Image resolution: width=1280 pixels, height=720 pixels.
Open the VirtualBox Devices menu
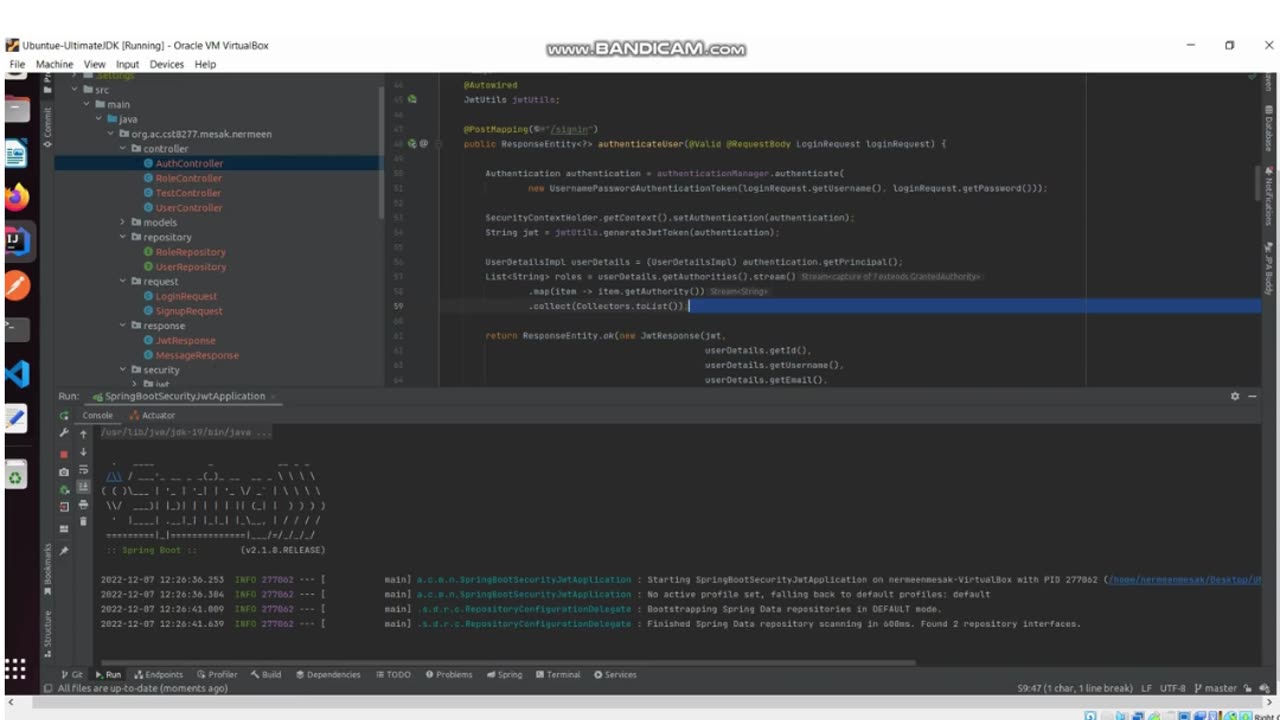point(167,64)
